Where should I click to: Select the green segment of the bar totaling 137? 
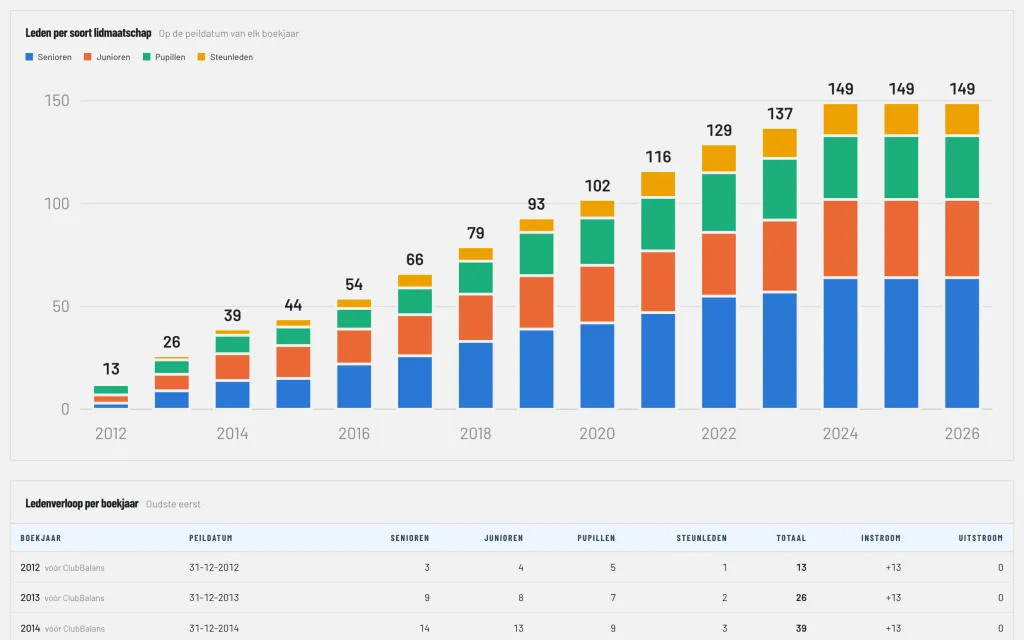pos(780,189)
